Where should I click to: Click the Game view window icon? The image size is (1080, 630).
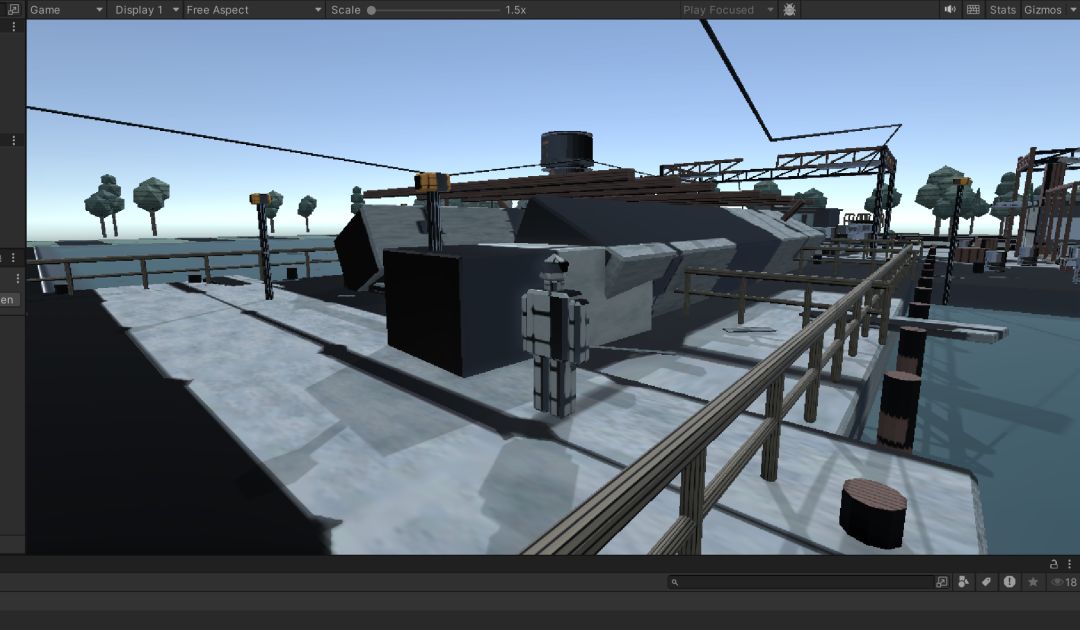click(x=13, y=10)
